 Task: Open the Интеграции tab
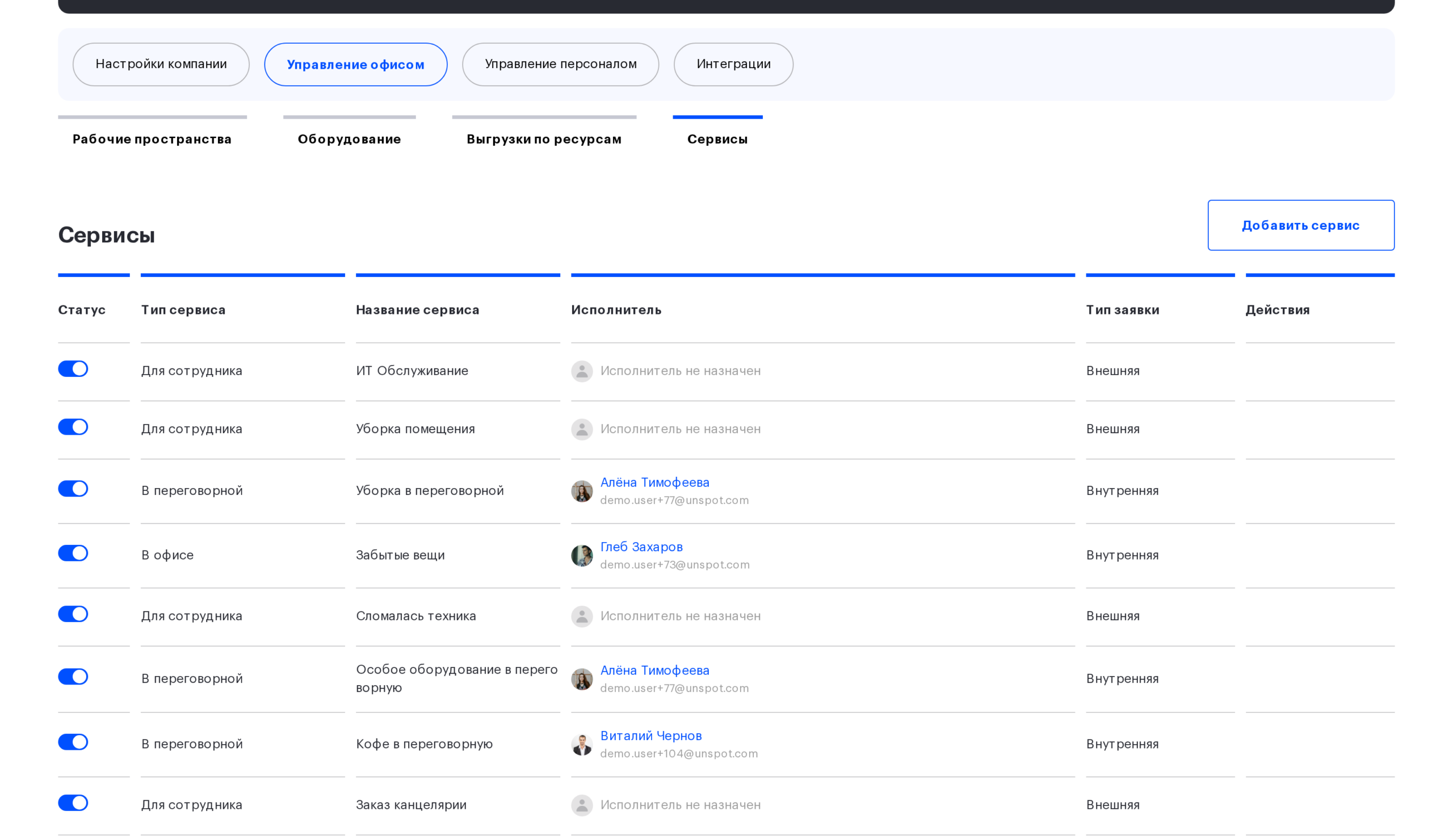[x=733, y=64]
